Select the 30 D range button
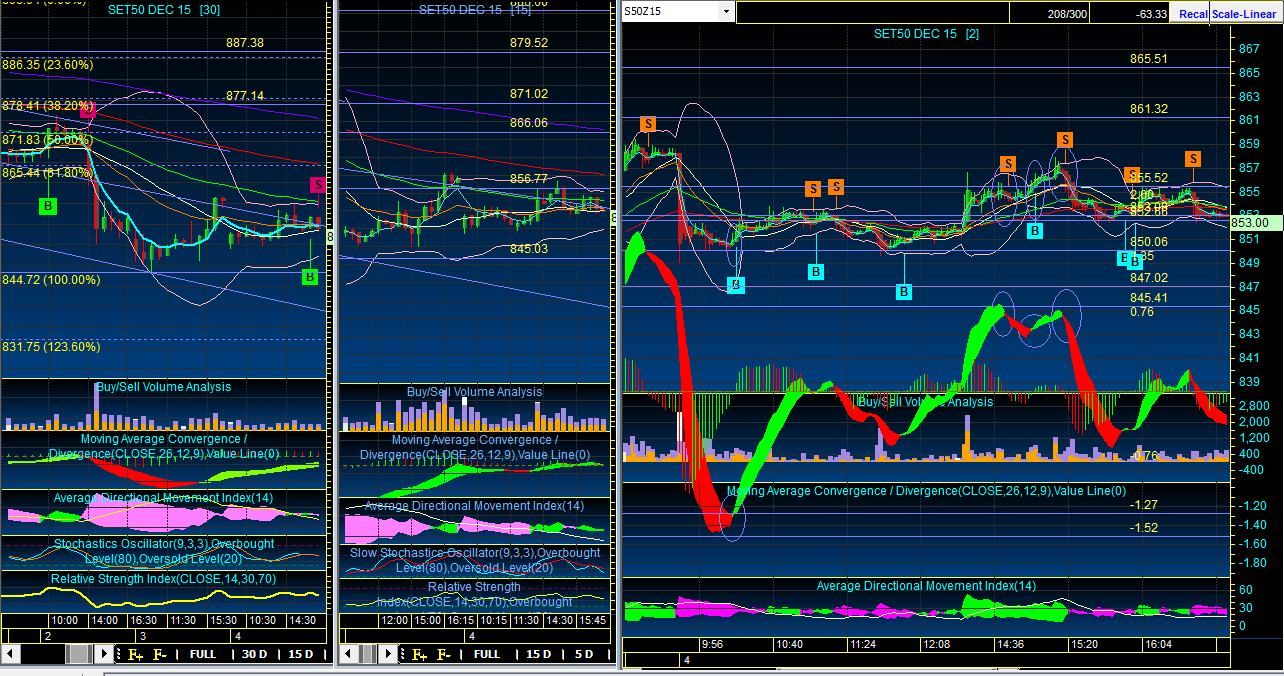Image resolution: width=1284 pixels, height=676 pixels. 255,654
